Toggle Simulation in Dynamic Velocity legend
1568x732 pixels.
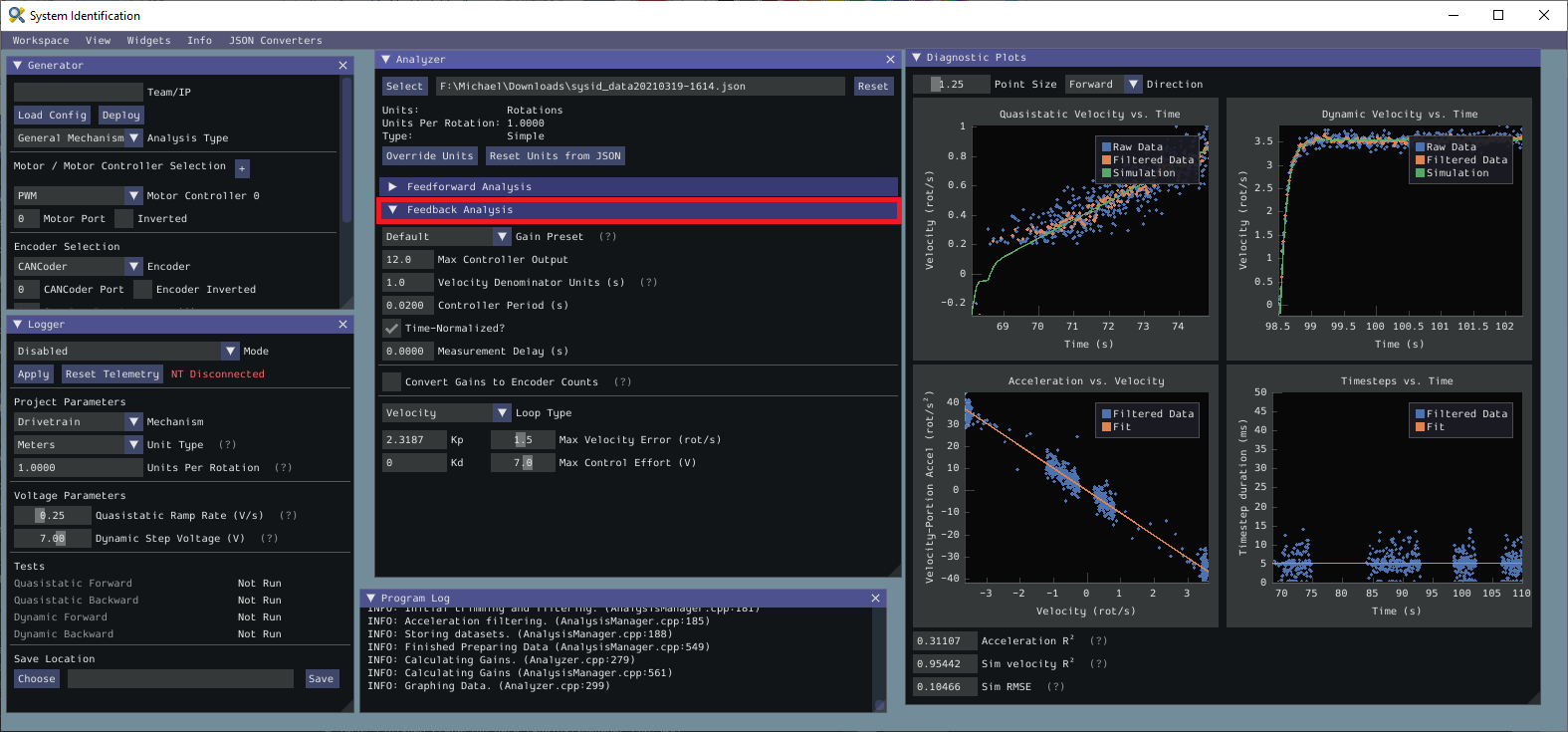pyautogui.click(x=1453, y=173)
